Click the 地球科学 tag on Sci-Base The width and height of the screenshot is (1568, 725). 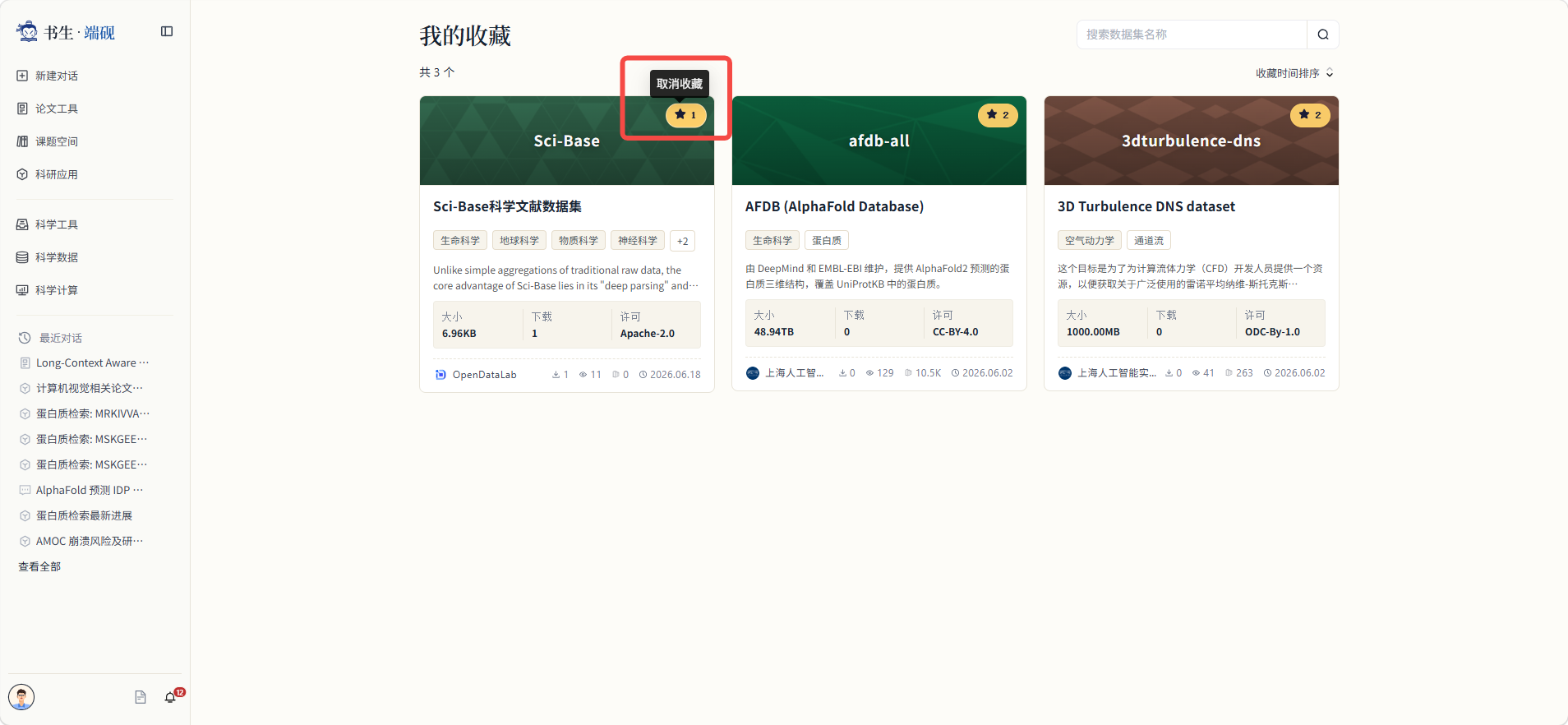(519, 241)
